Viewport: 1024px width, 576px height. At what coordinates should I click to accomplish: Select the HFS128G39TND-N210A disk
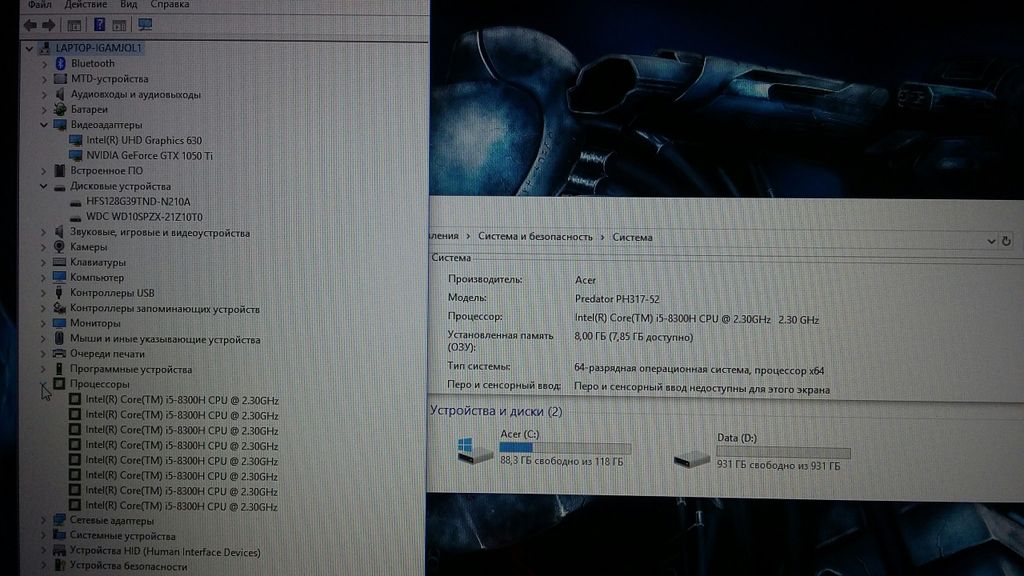tap(138, 202)
